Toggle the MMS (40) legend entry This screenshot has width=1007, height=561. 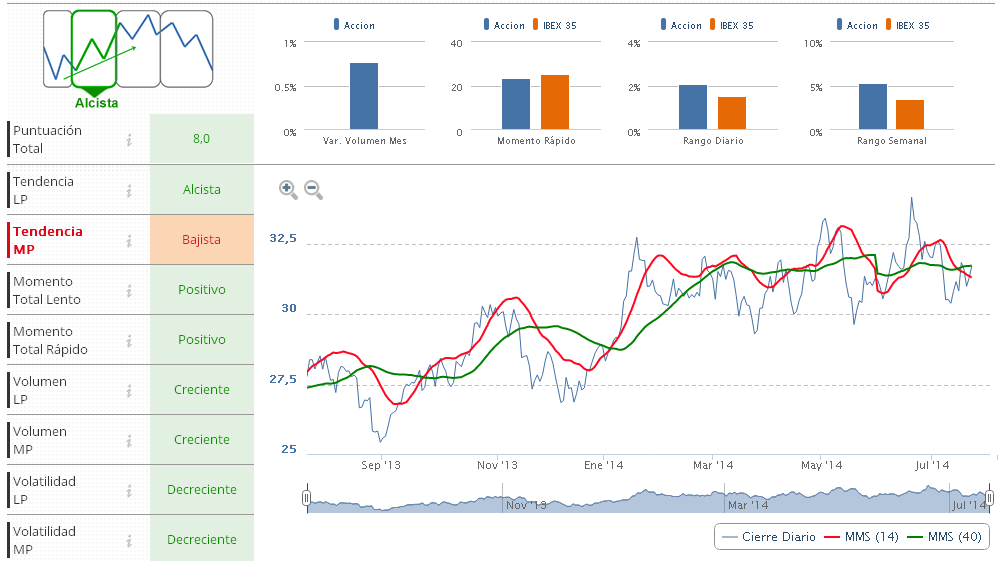(943, 537)
